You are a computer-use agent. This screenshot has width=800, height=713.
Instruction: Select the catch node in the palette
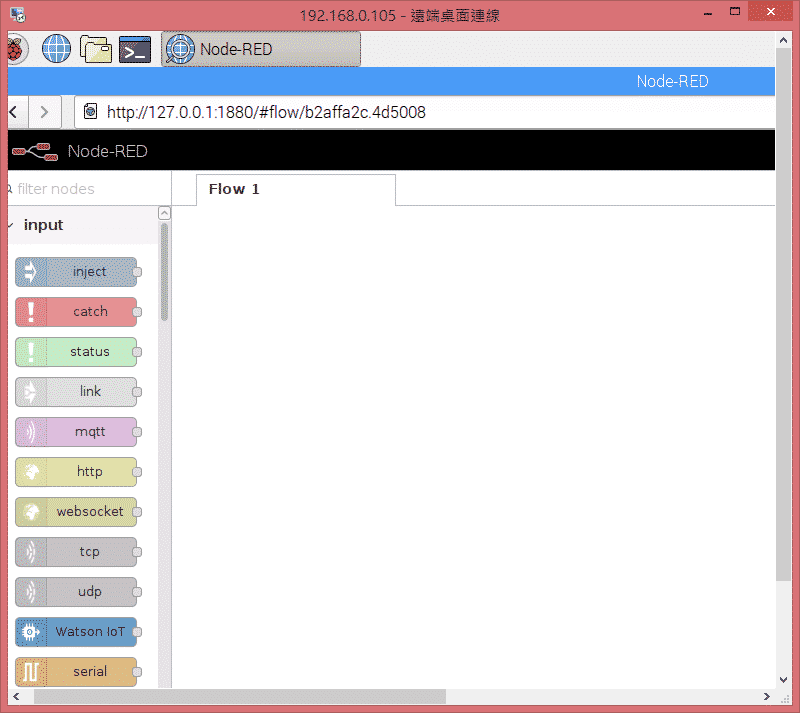(x=76, y=312)
